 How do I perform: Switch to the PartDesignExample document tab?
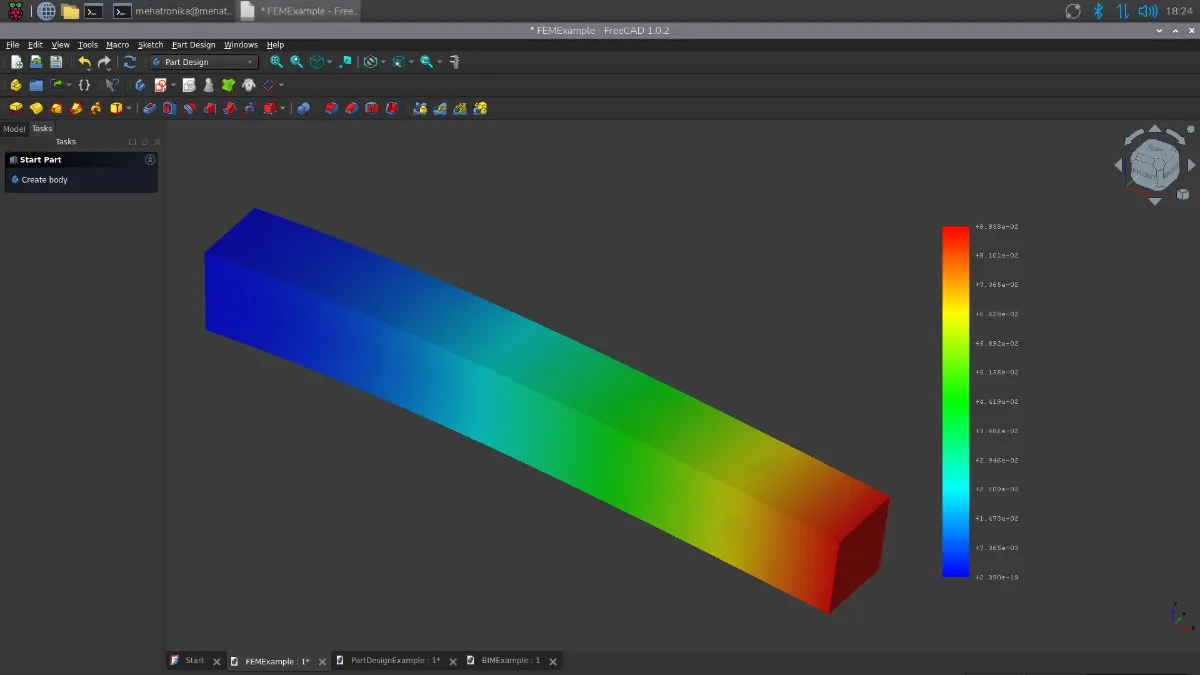(395, 661)
